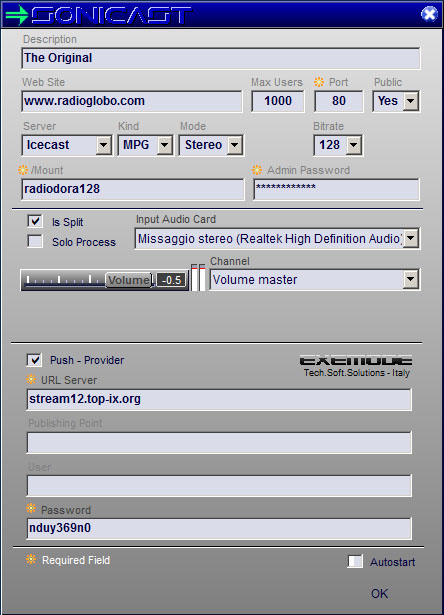Click star icon beside Admin Password label
This screenshot has height=615, width=444.
tap(257, 170)
